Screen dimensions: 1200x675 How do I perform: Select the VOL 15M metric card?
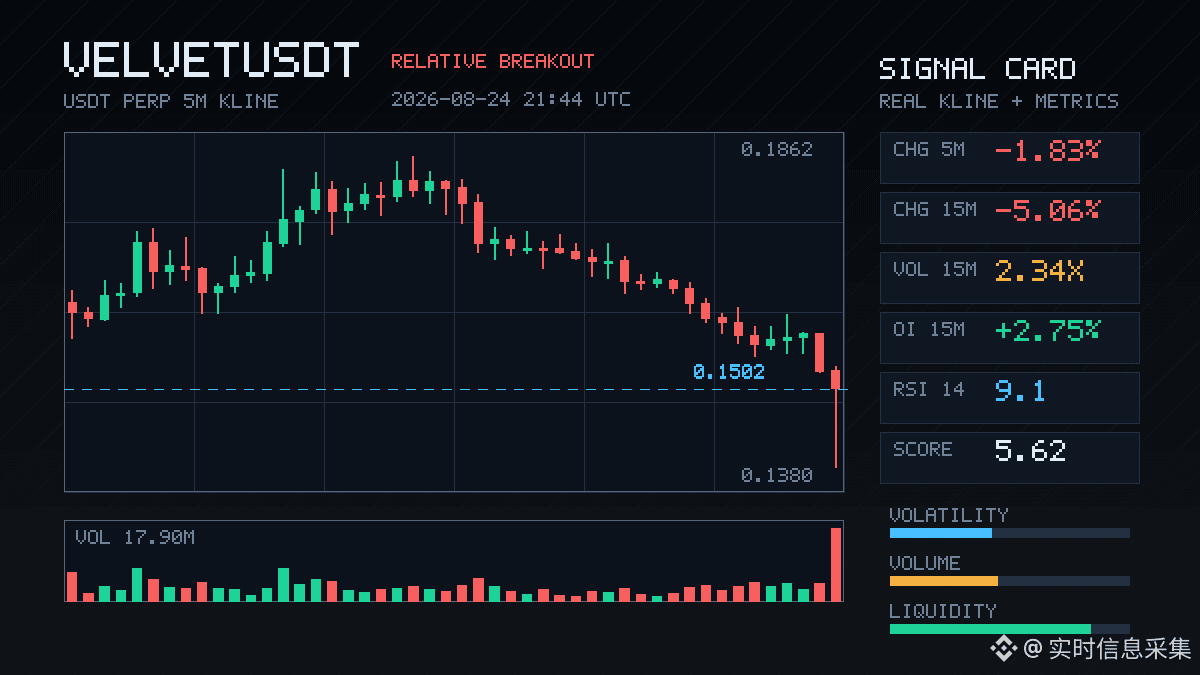[x=1009, y=277]
